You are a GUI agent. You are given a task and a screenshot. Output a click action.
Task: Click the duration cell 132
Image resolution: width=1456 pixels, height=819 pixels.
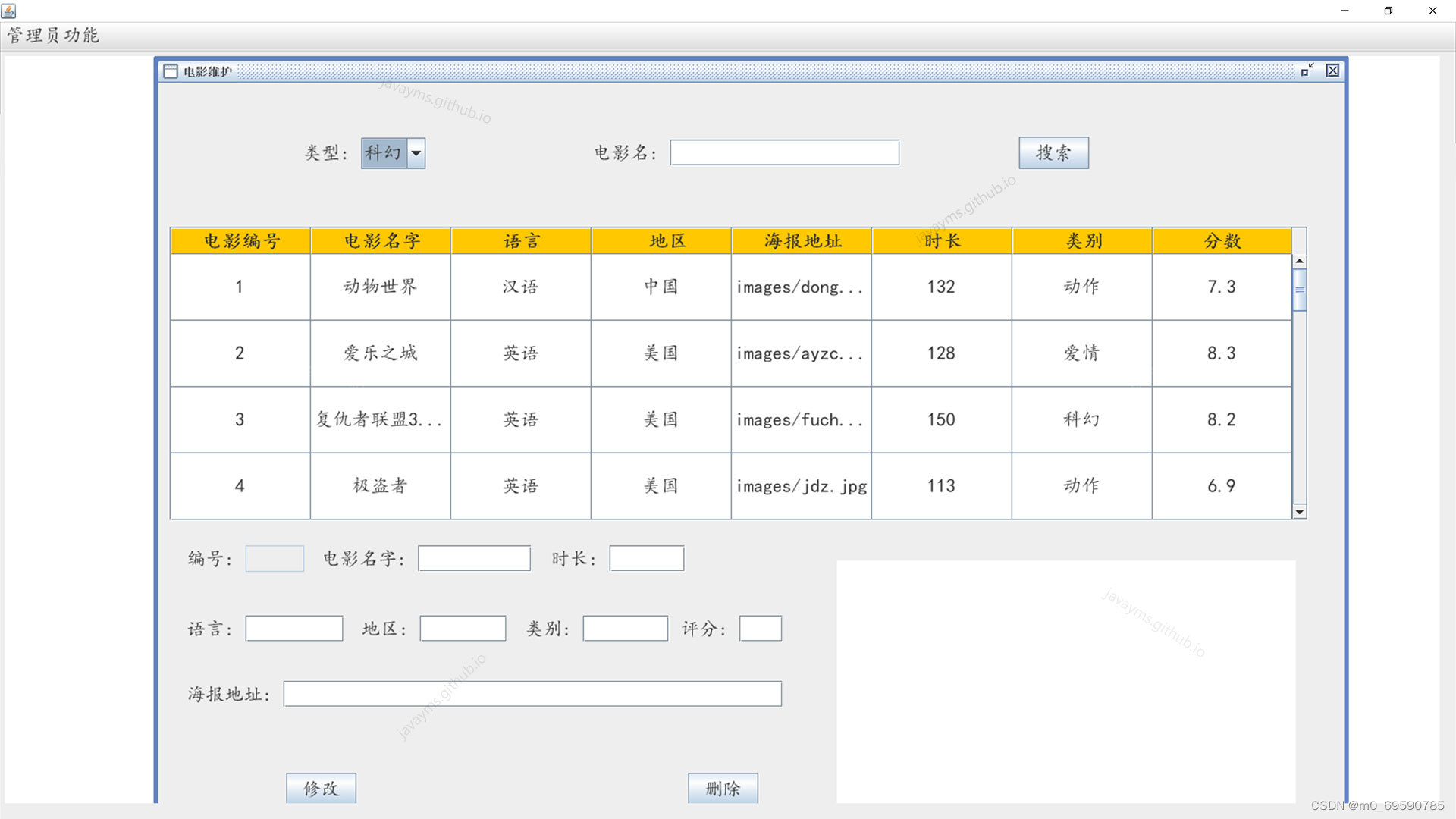point(941,287)
